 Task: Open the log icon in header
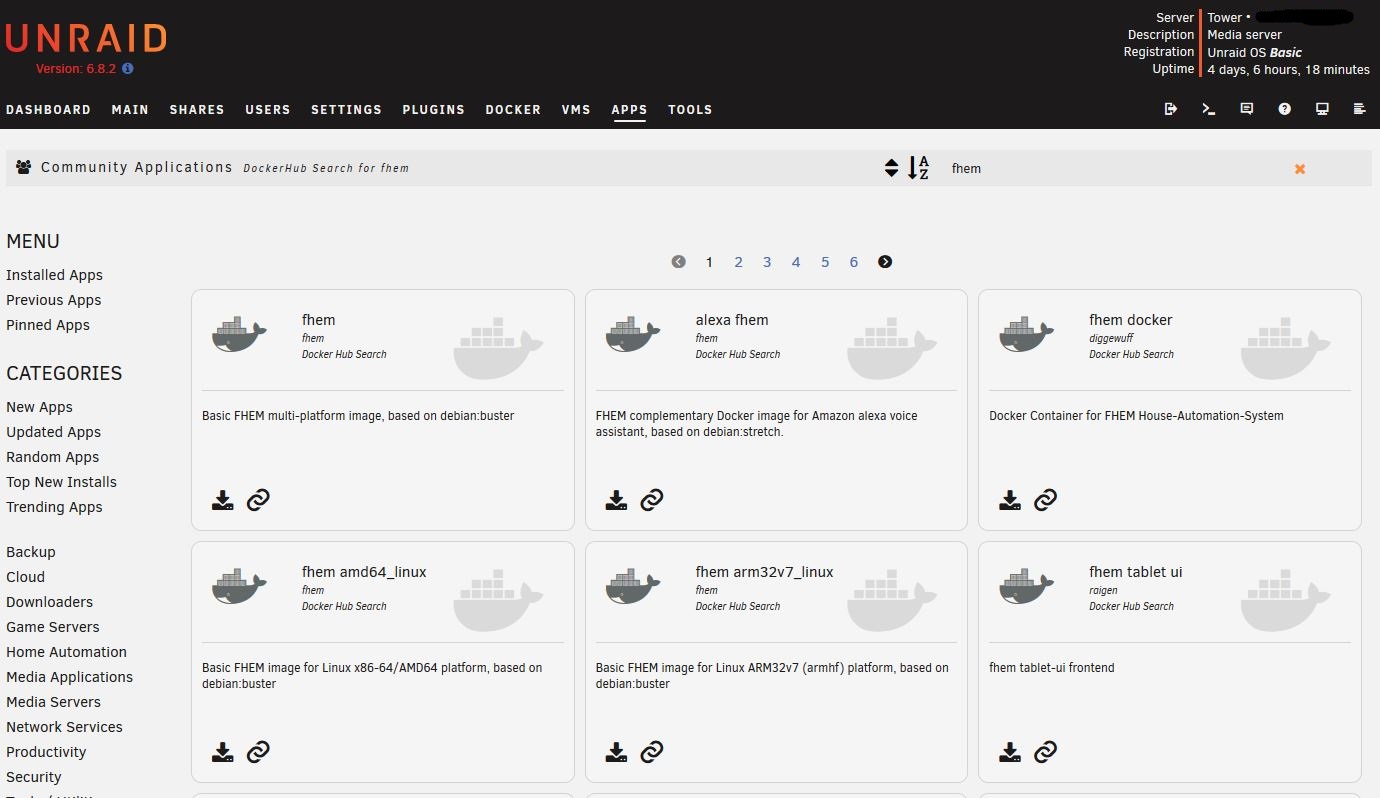1359,109
